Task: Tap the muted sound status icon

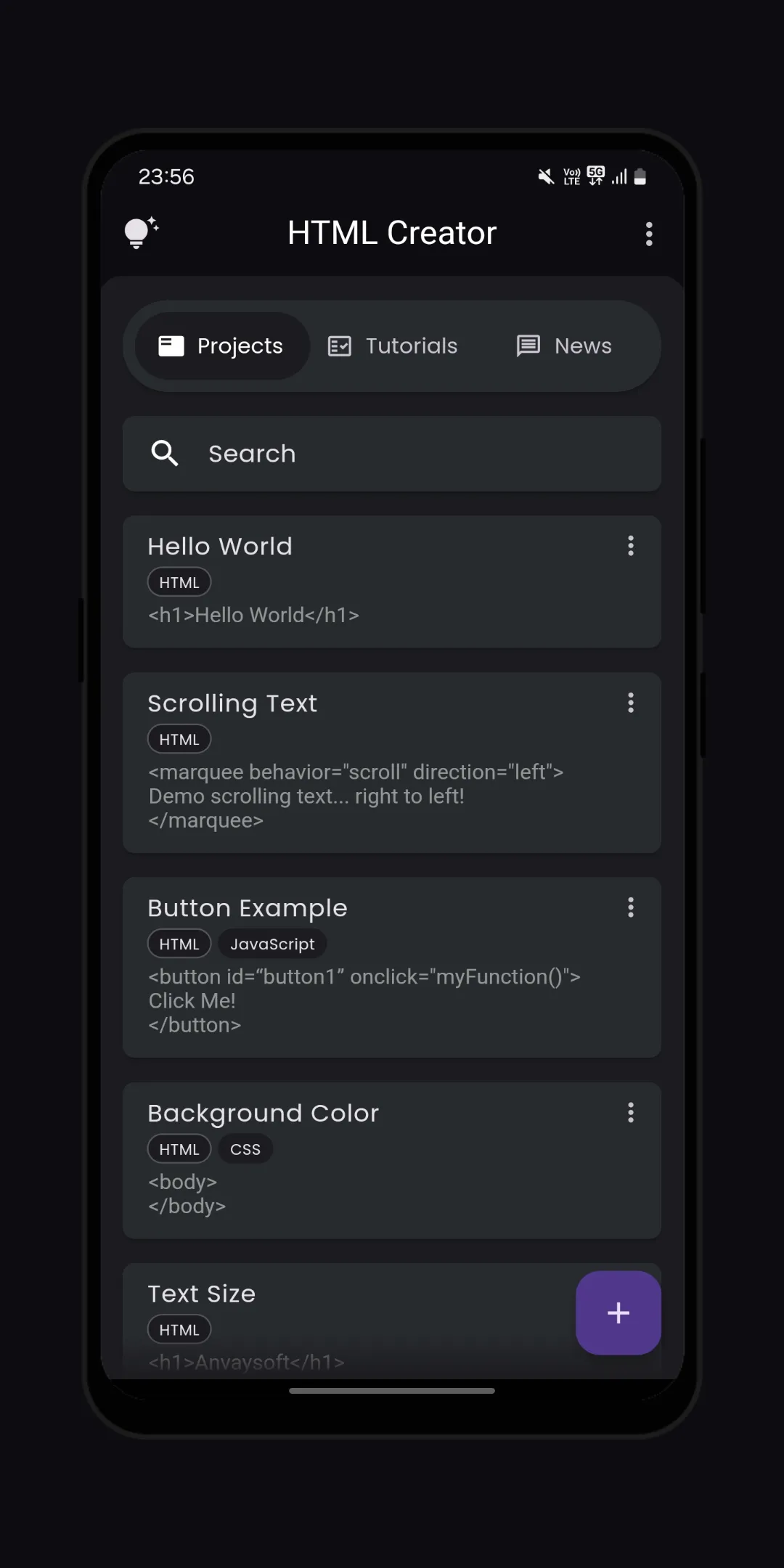Action: click(x=546, y=176)
